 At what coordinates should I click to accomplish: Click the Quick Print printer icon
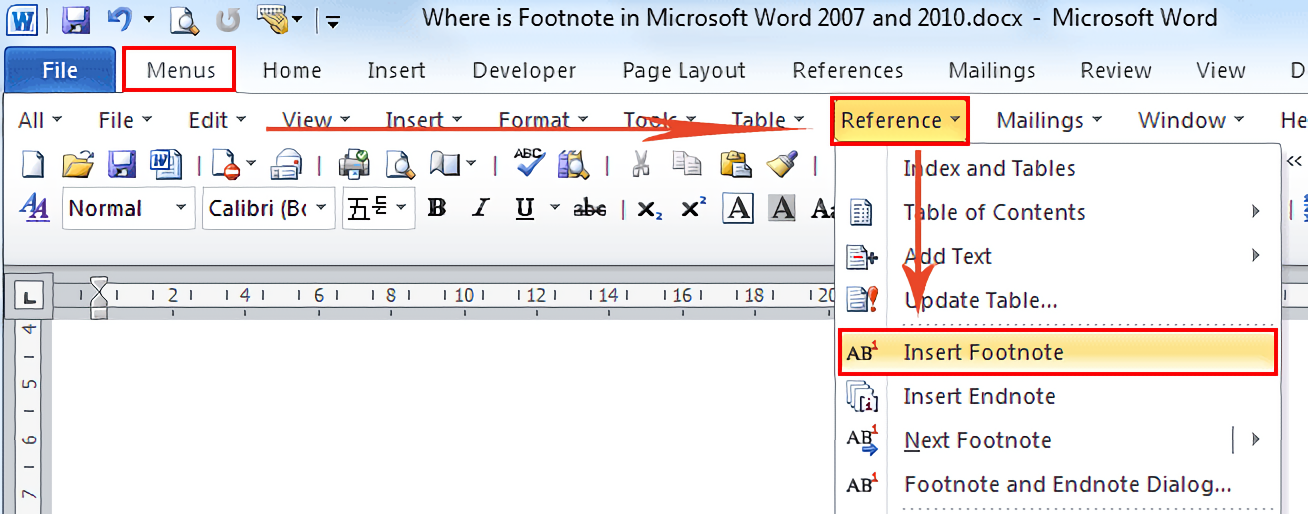(353, 164)
